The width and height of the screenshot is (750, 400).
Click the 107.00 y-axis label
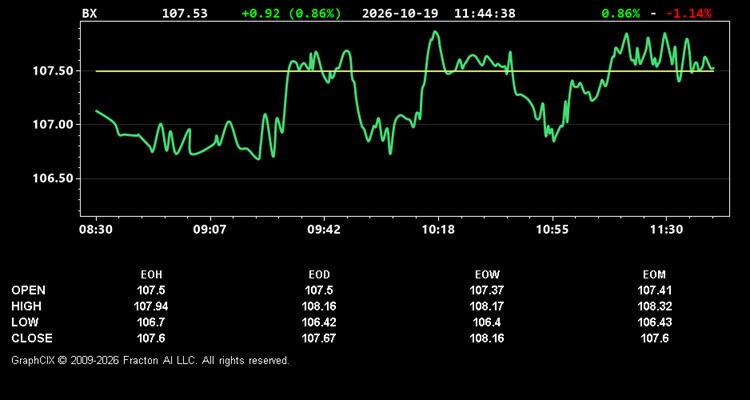(53, 125)
